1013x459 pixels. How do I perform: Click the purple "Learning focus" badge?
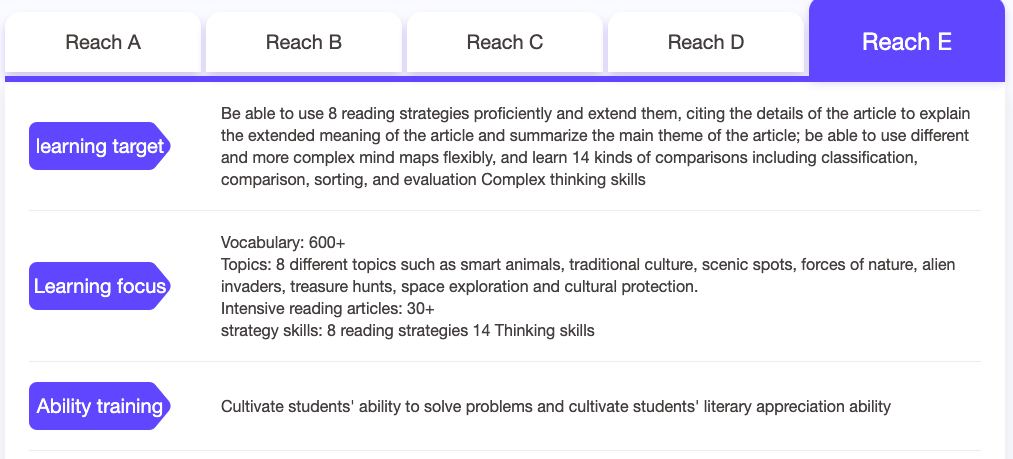click(100, 287)
